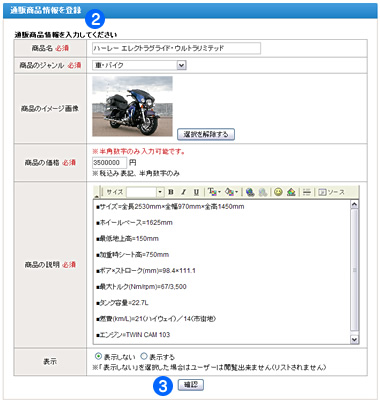Select the 表示する radio button
The height and width of the screenshot is (402, 380).
[x=144, y=356]
